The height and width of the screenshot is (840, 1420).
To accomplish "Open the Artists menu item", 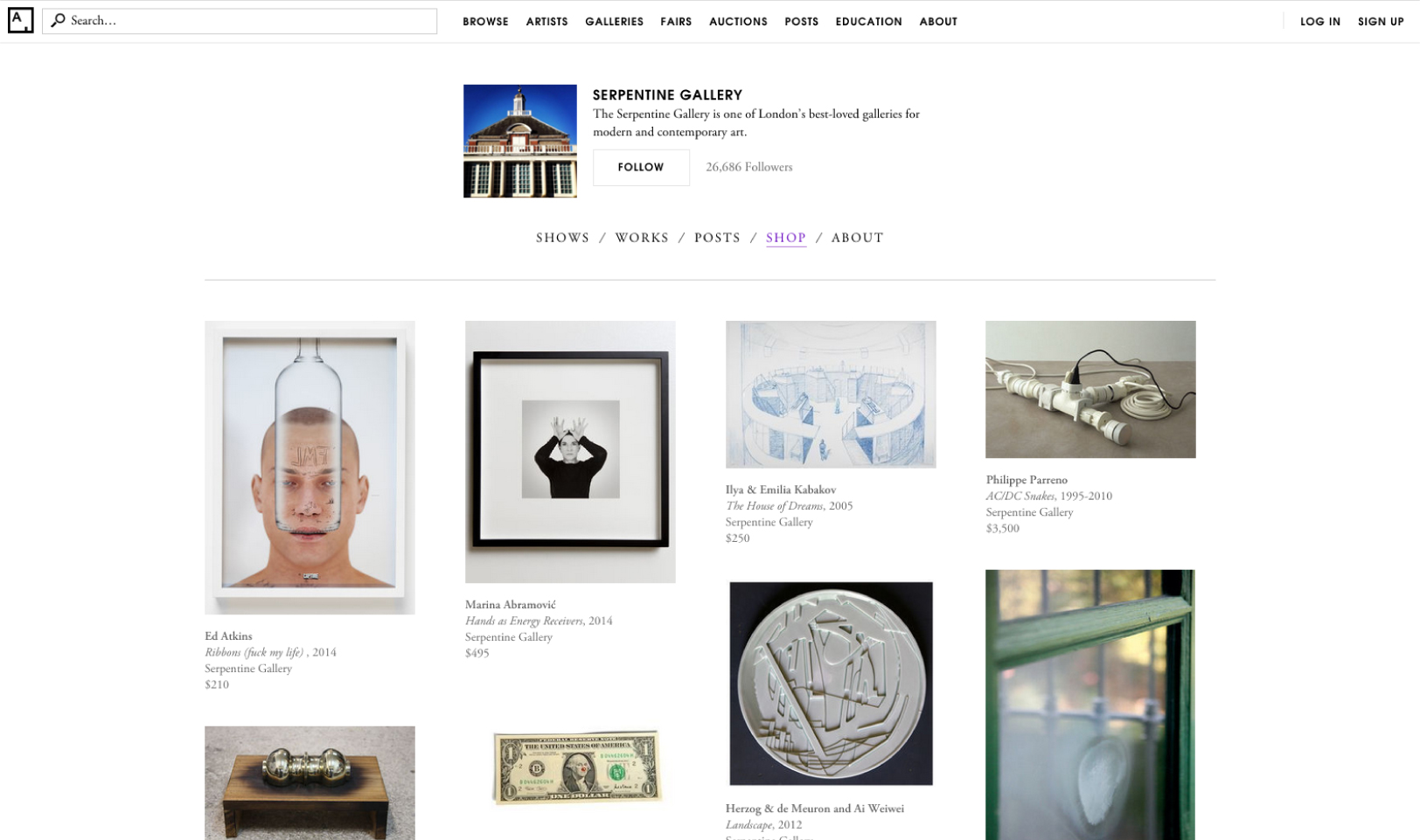I will pos(546,22).
